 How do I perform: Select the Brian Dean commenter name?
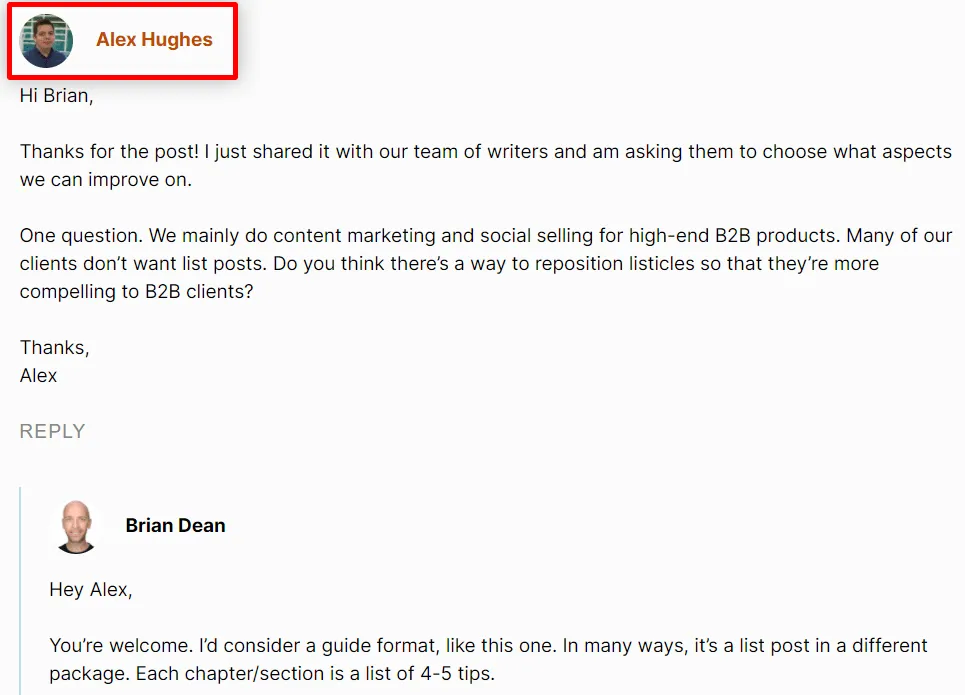pos(175,525)
